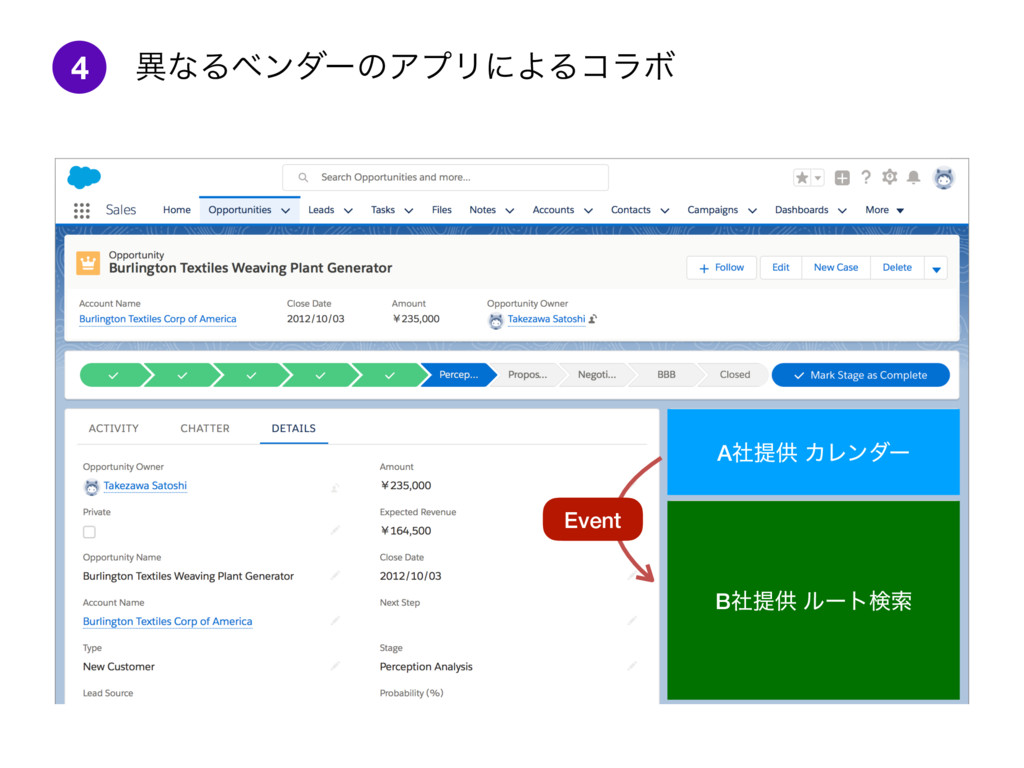Click the favorites star icon
This screenshot has width=1024, height=768.
(x=802, y=178)
